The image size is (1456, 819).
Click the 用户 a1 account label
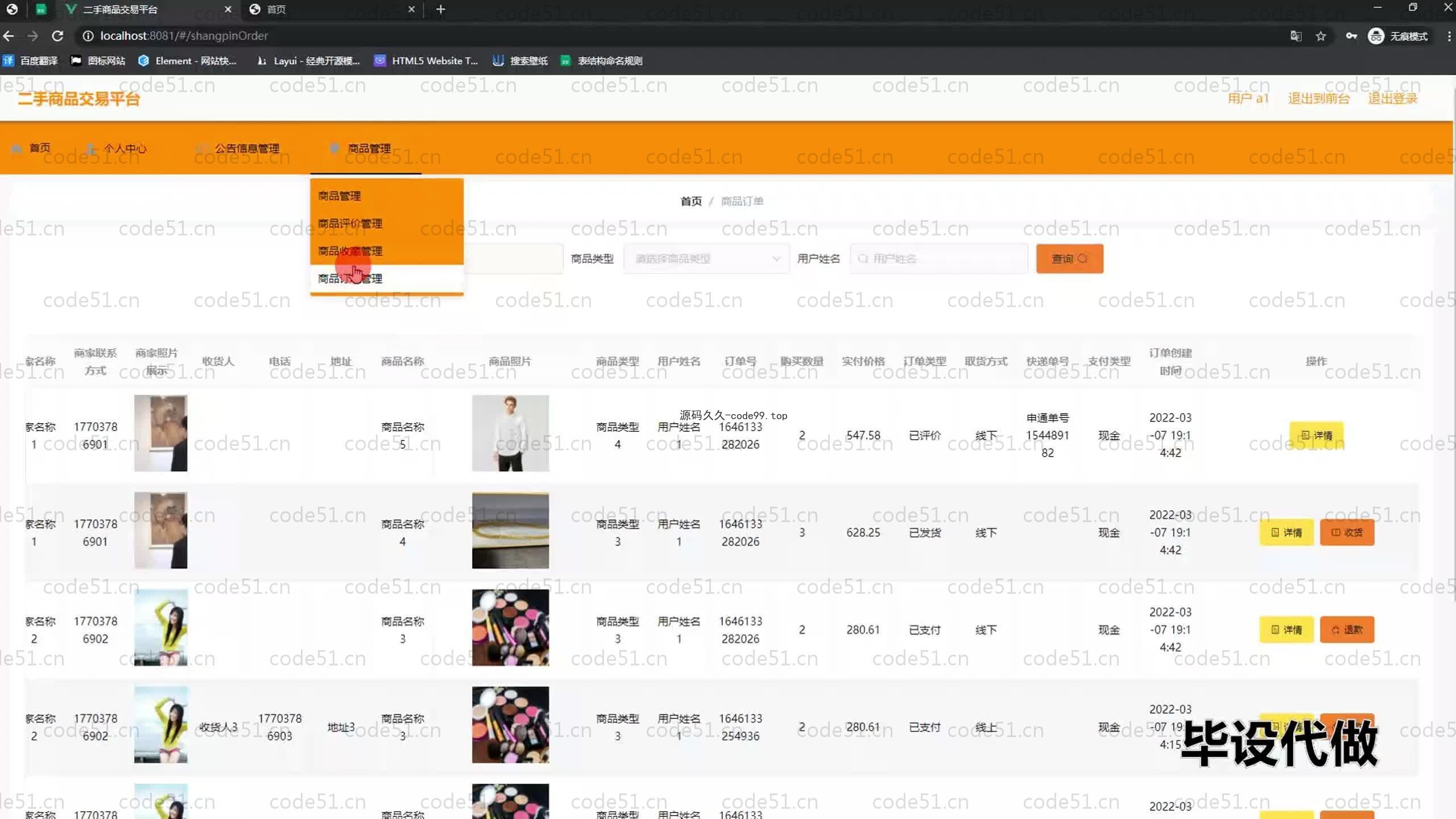coord(1248,98)
